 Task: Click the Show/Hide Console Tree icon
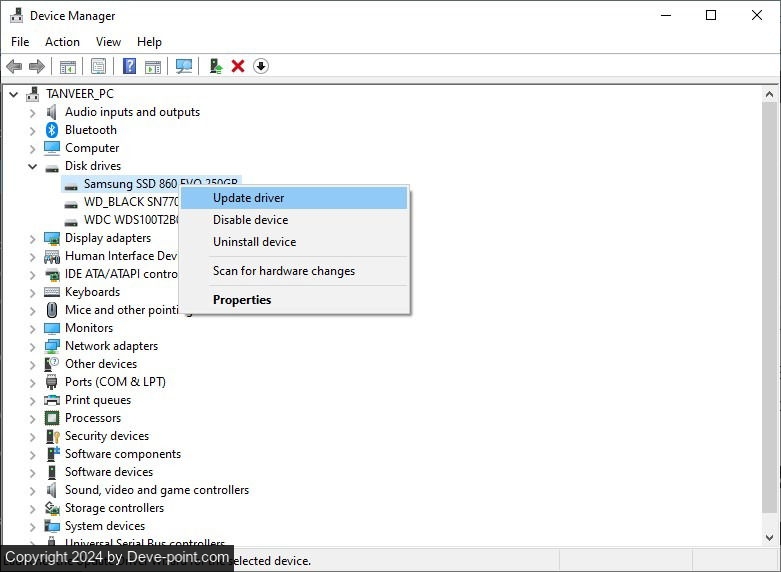pos(67,66)
